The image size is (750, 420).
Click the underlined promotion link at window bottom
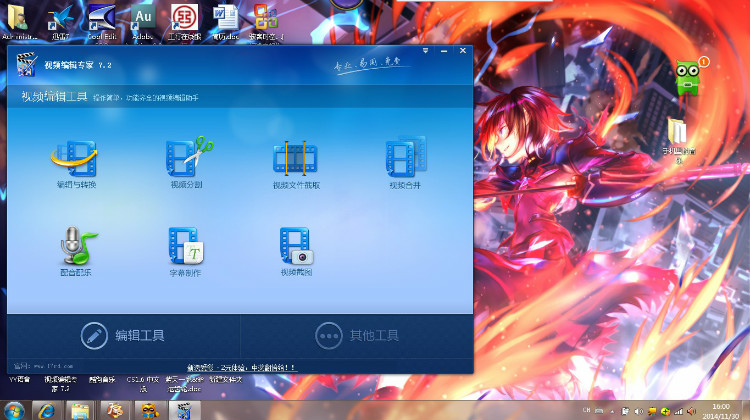click(241, 367)
